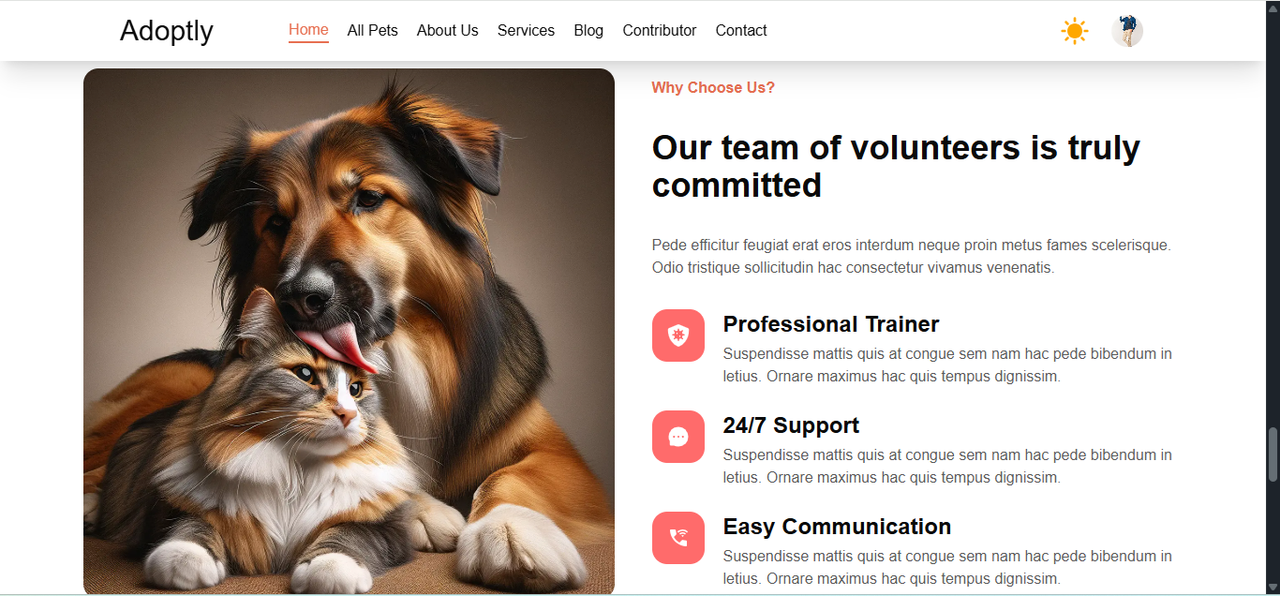The height and width of the screenshot is (596, 1280).
Task: Select the 24/7 Support heading
Action: tap(791, 425)
